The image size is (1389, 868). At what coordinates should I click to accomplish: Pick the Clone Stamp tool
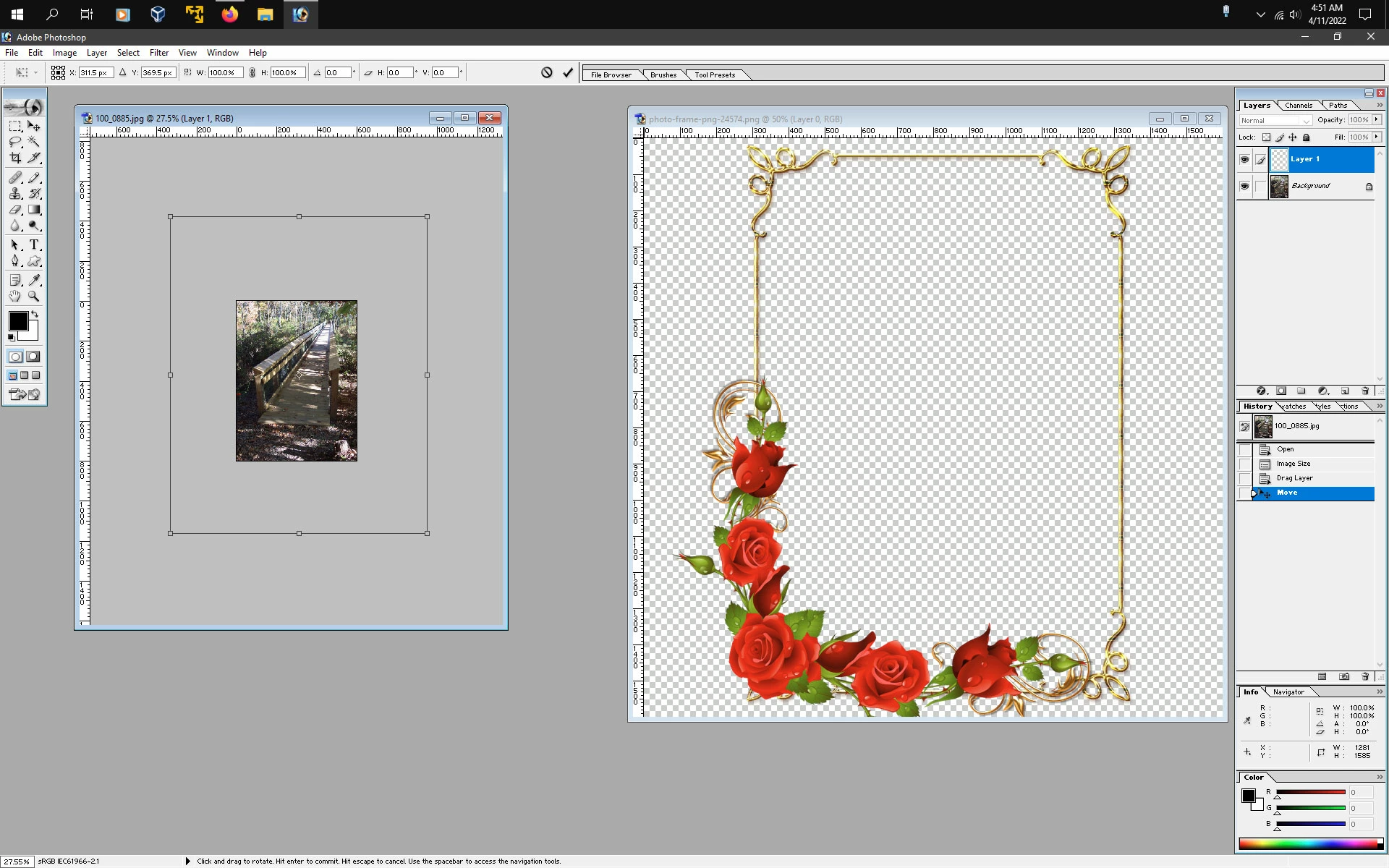point(15,193)
